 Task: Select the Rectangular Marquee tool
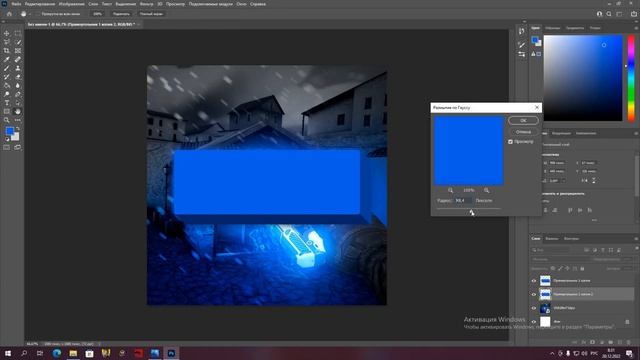18,33
